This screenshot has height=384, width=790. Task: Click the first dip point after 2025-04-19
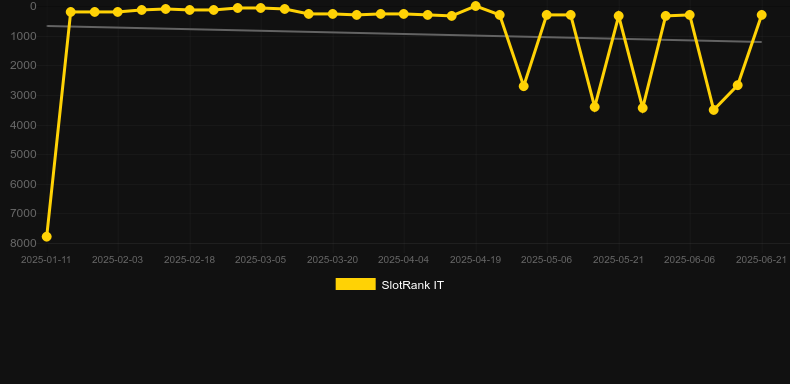523,86
